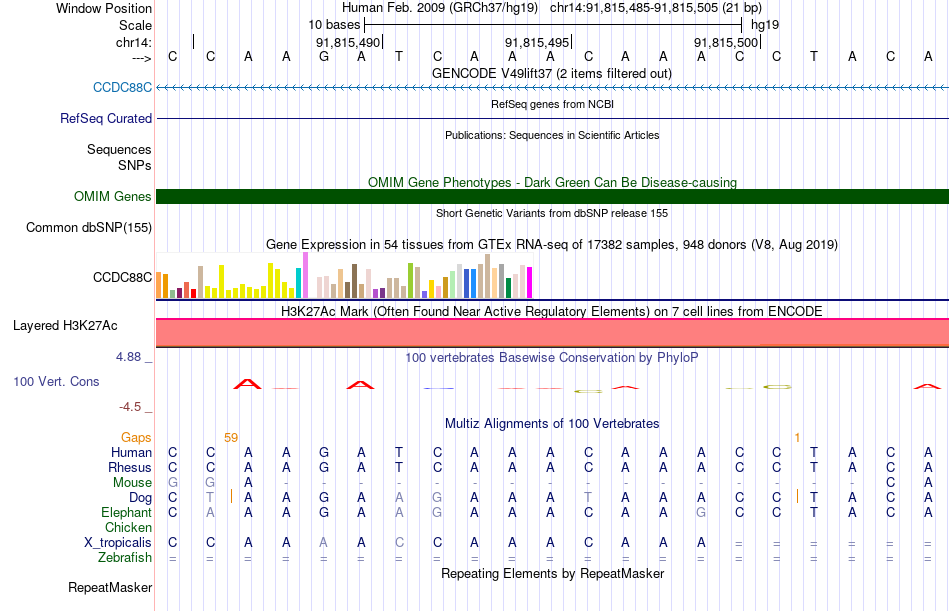
Task: Click the GTEx Gene Expression track title
Action: (552, 244)
